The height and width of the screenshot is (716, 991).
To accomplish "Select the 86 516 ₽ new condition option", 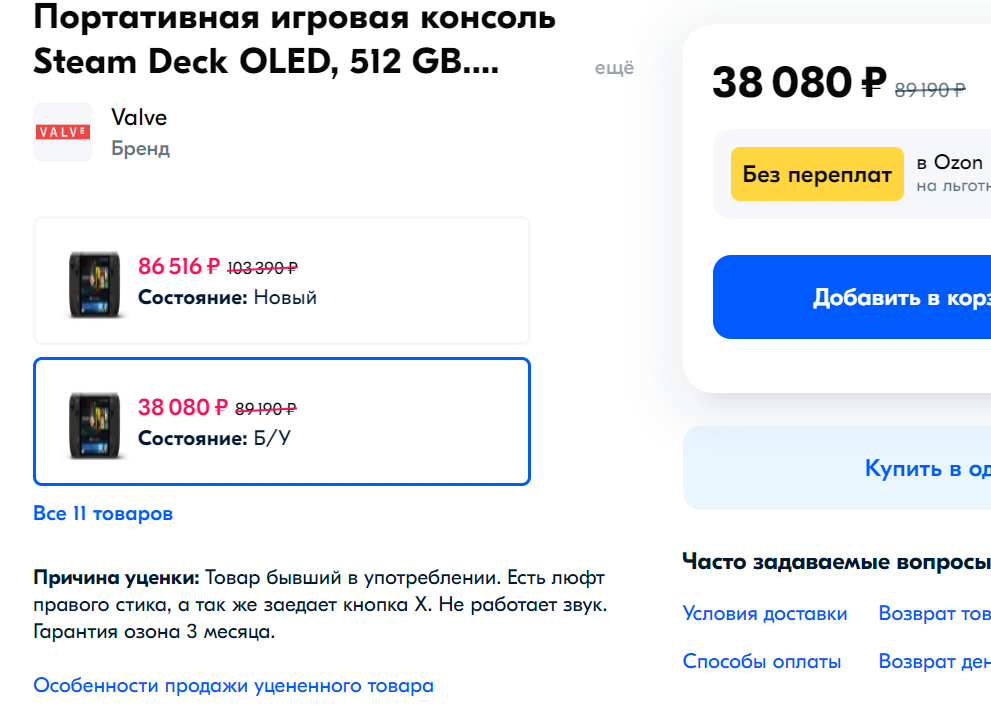I will (282, 281).
